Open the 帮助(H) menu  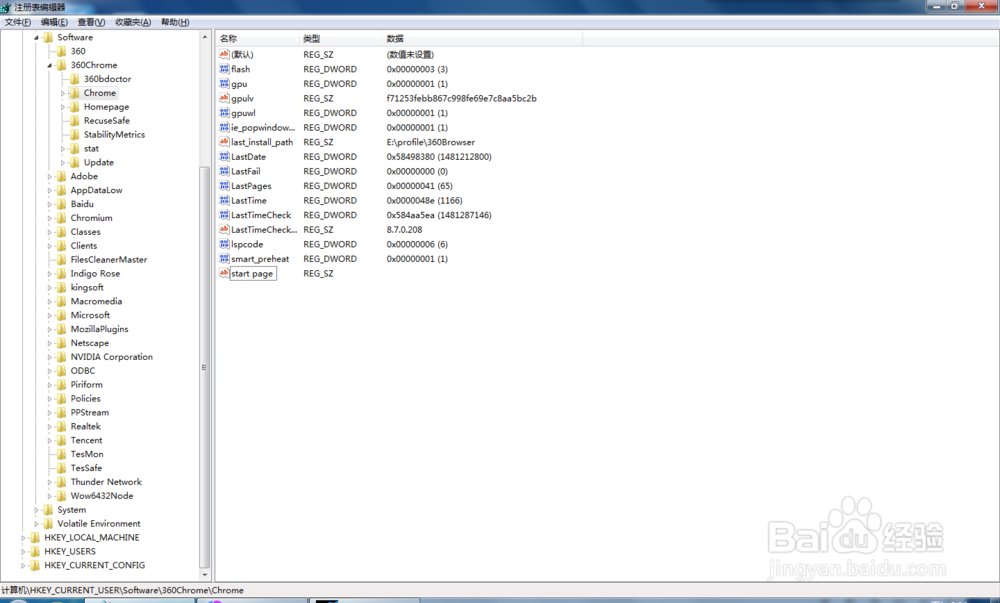[175, 22]
